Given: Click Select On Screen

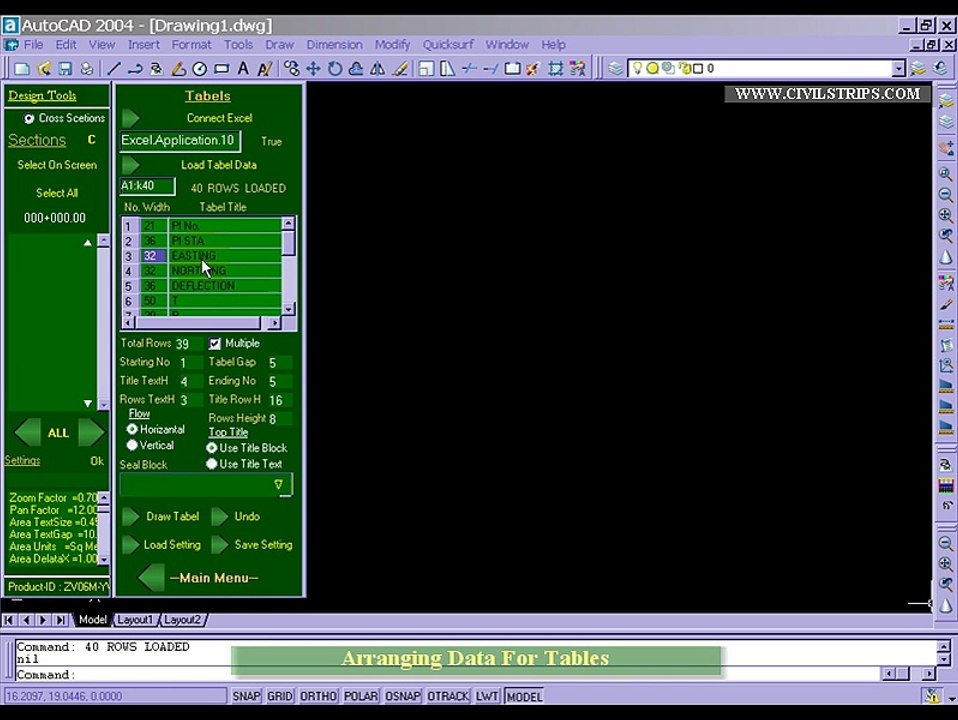Looking at the screenshot, I should pyautogui.click(x=57, y=165).
